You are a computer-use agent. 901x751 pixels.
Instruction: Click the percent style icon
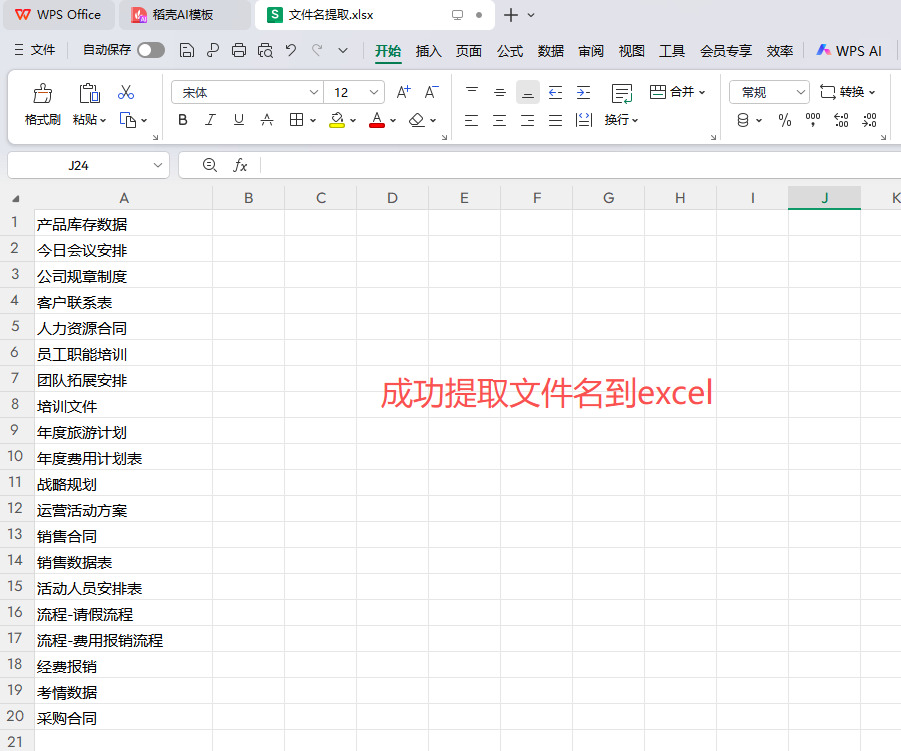pyautogui.click(x=784, y=120)
